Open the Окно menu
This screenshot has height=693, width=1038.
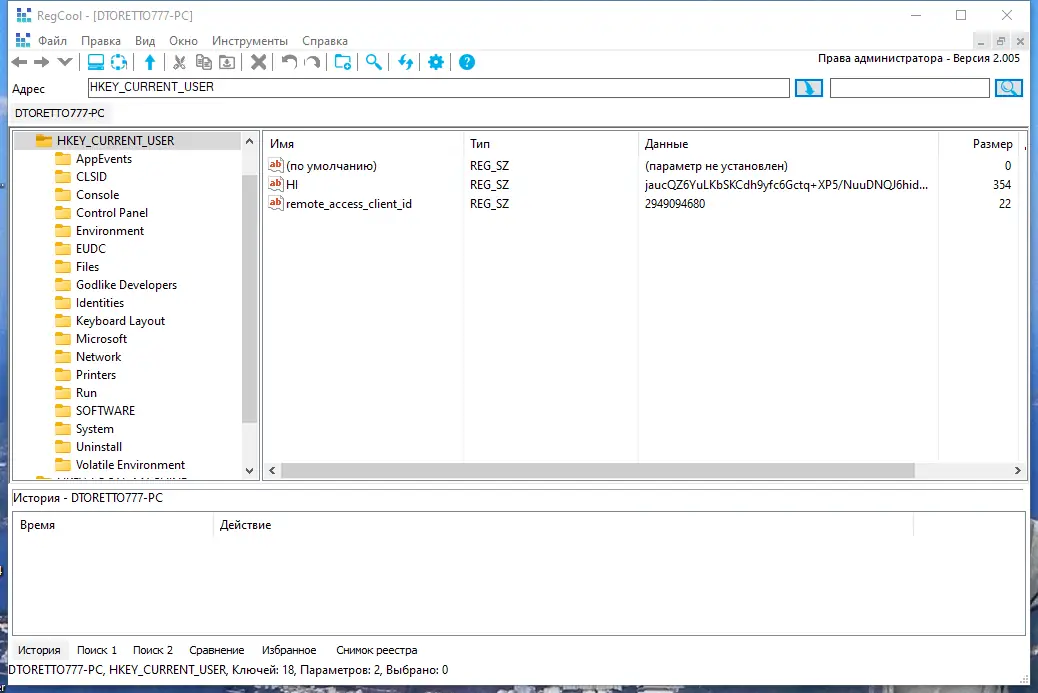tap(183, 41)
